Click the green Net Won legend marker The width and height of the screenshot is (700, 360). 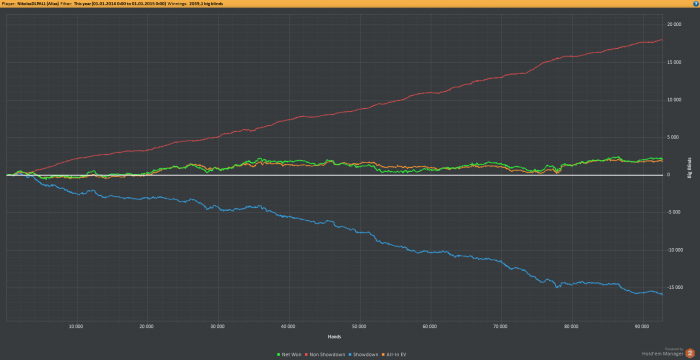[x=279, y=355]
